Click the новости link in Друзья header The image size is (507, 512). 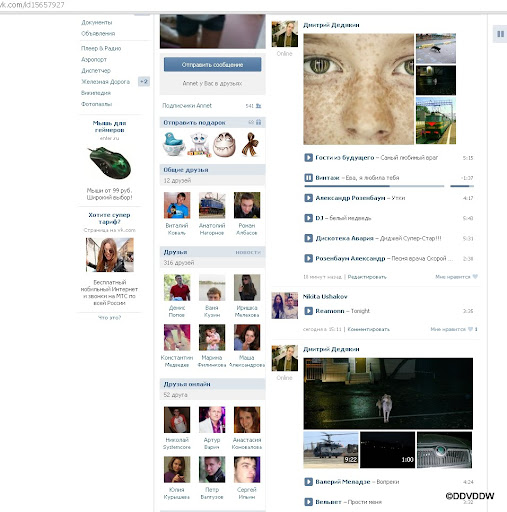coord(248,252)
